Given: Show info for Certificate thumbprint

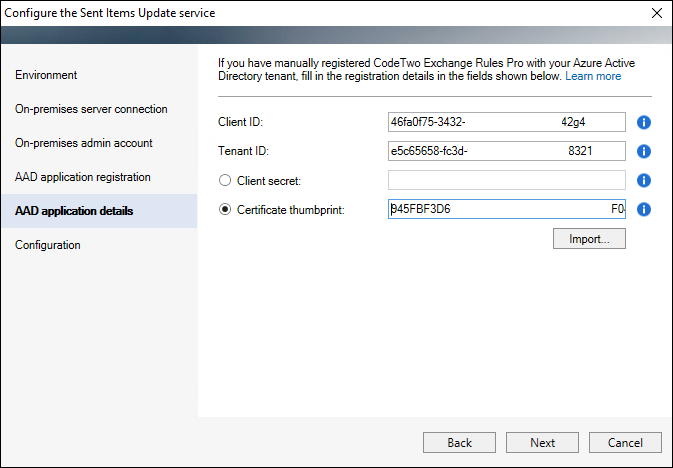Looking at the screenshot, I should (x=643, y=210).
